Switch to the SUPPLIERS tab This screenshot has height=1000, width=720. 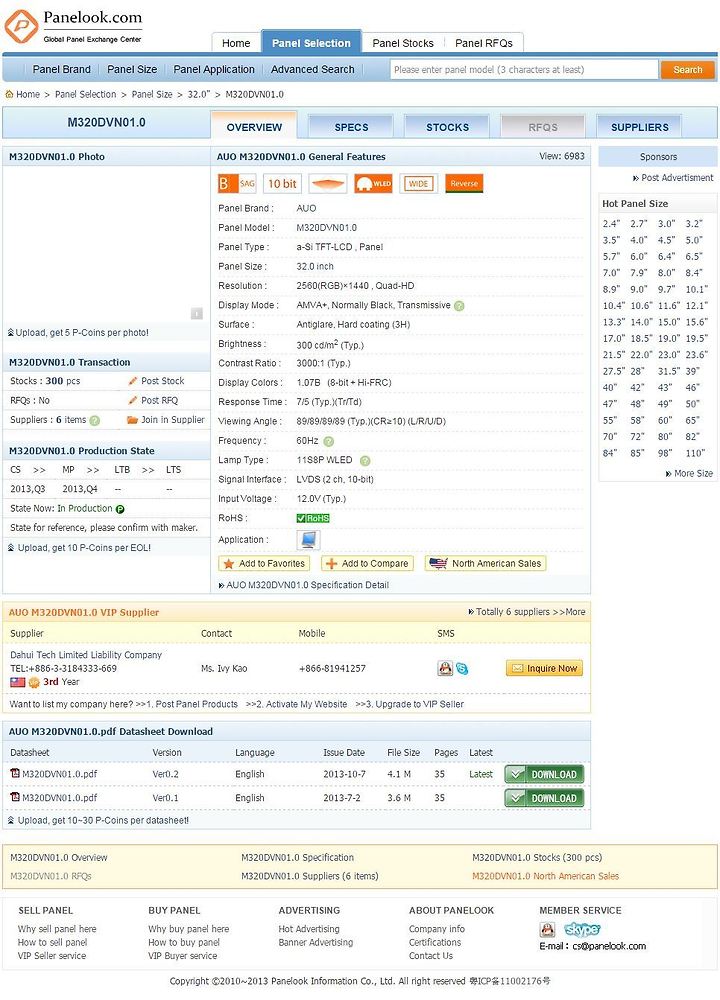[640, 127]
